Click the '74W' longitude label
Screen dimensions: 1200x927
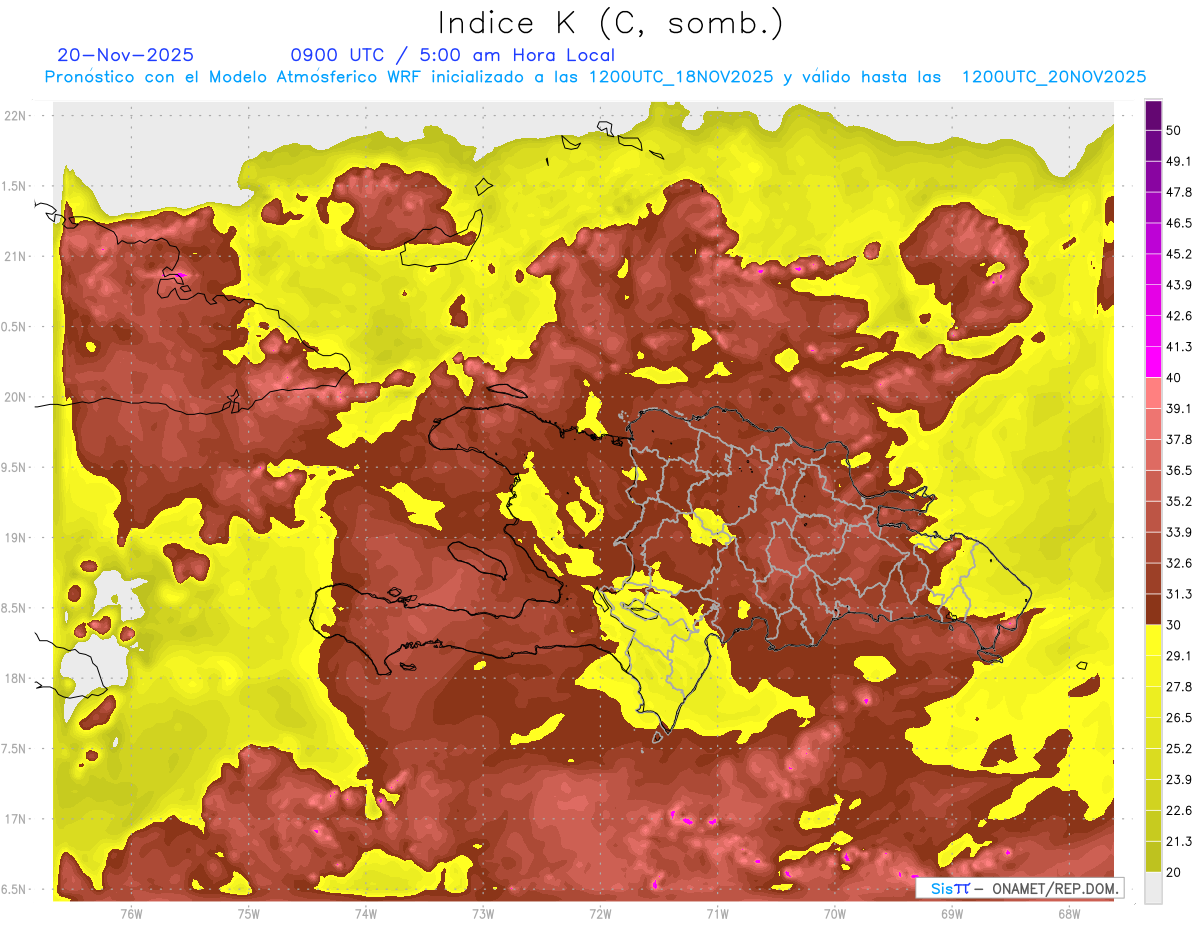365,913
